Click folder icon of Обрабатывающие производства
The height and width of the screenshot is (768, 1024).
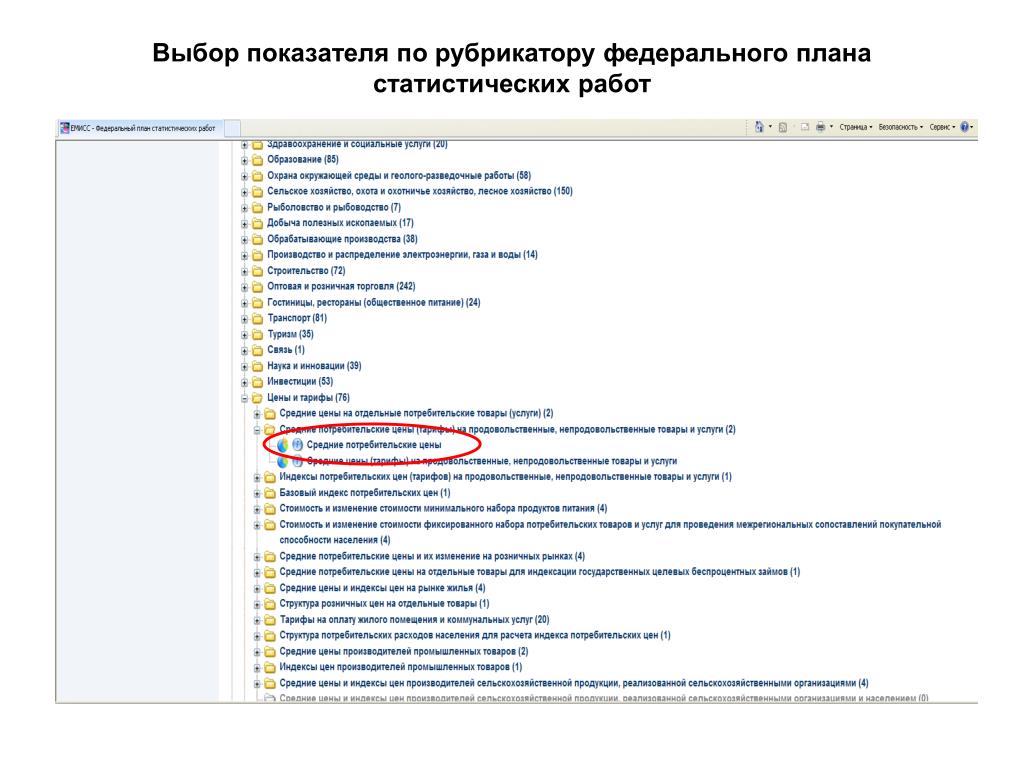coord(257,239)
